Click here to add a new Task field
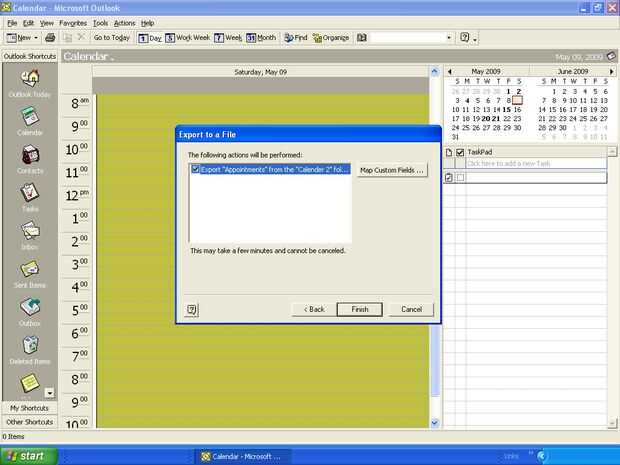Image resolution: width=620 pixels, height=465 pixels. (536, 163)
